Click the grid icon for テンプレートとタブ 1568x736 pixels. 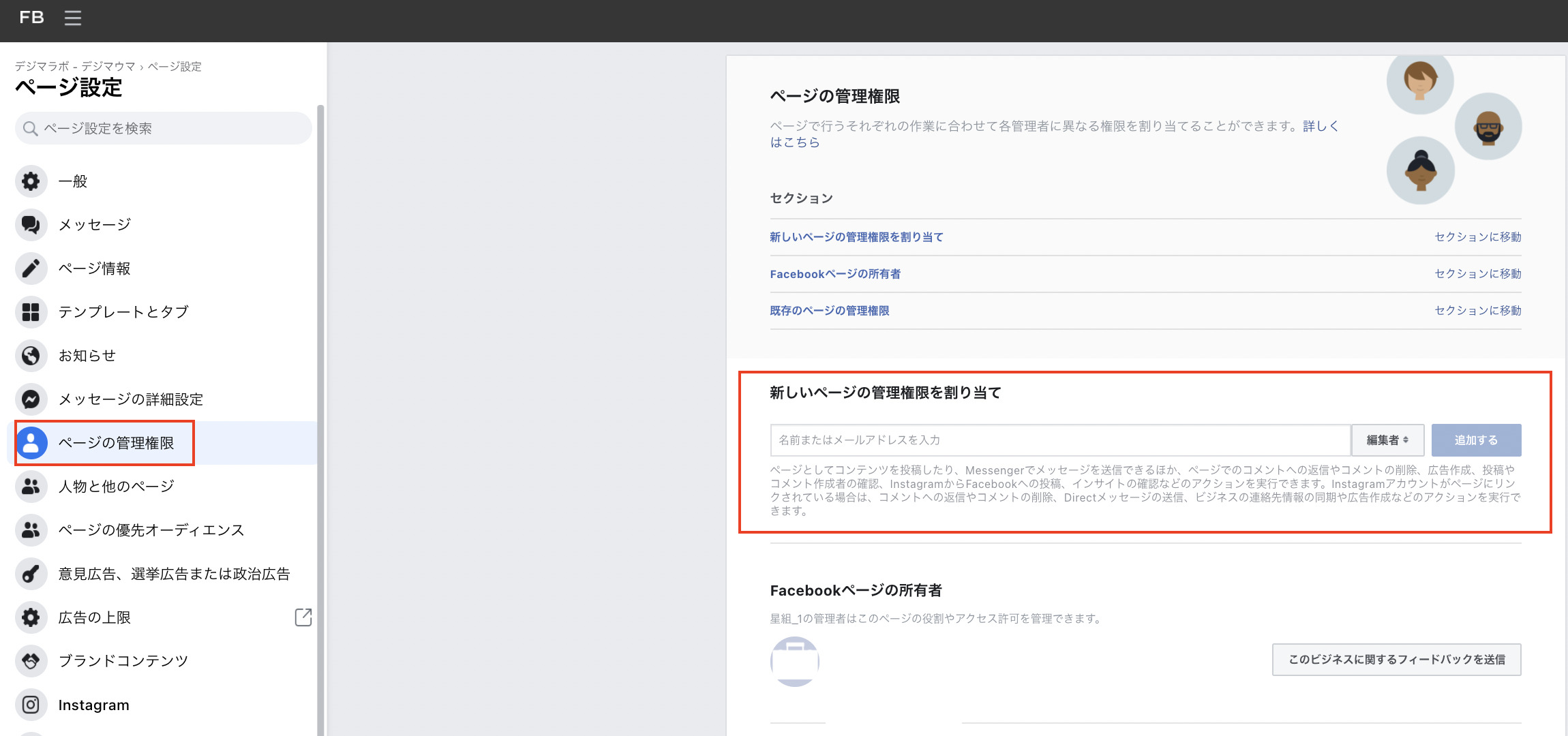point(31,312)
